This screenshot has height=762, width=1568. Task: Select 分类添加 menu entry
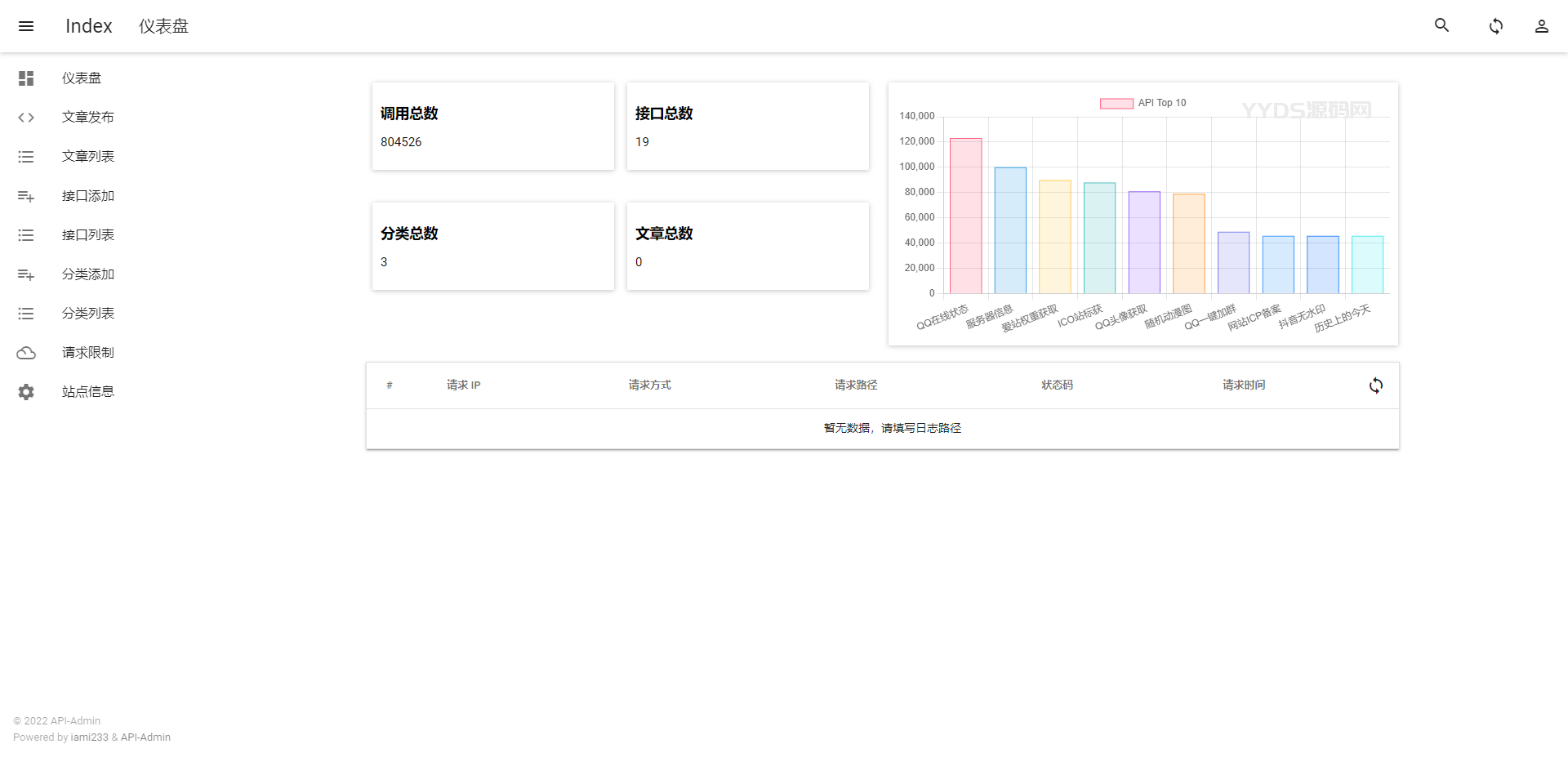tap(88, 274)
